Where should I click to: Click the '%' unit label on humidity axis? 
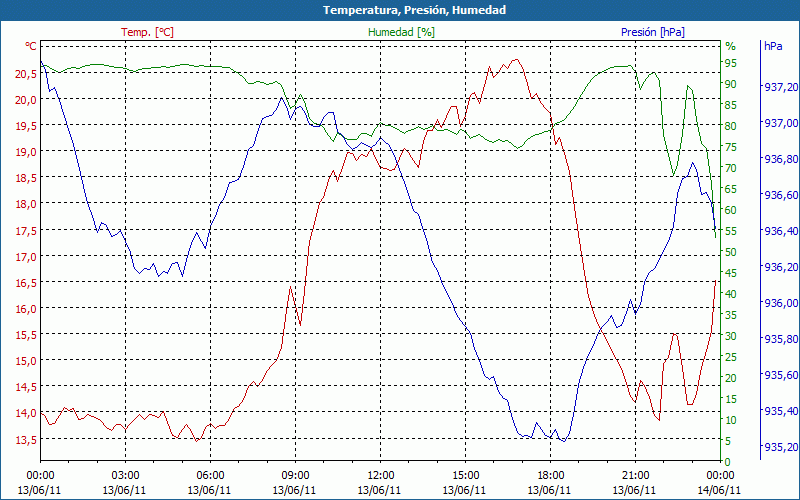(x=731, y=46)
